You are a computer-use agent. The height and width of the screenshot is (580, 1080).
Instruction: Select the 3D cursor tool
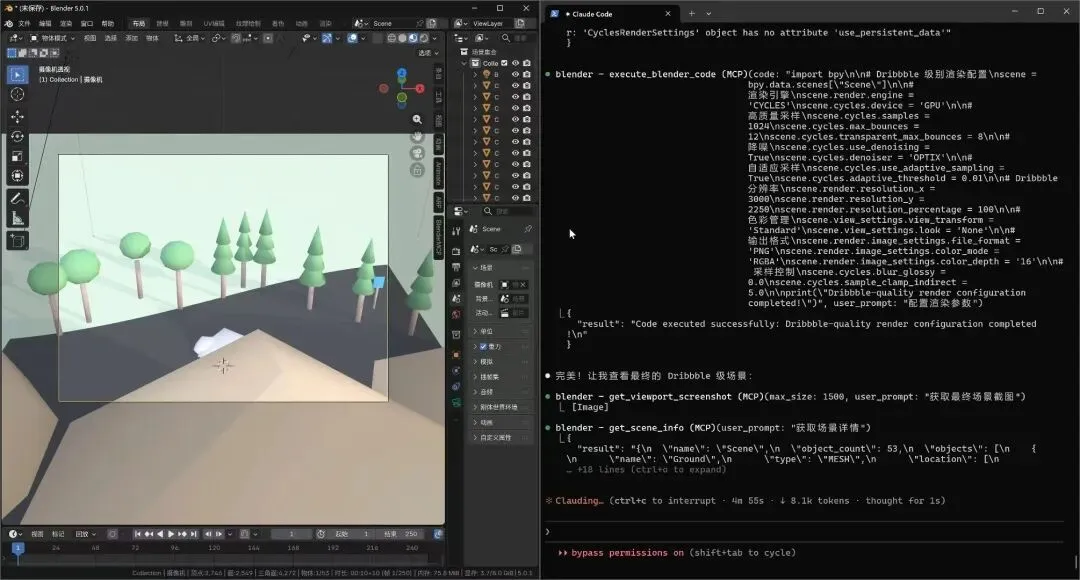pos(18,94)
